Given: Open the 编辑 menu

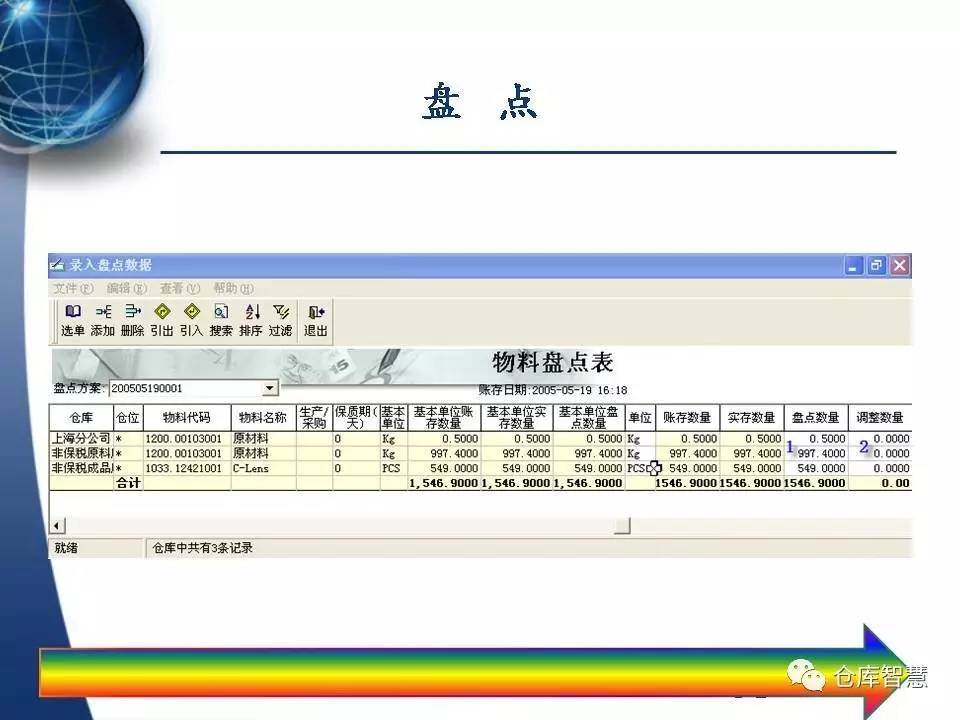Looking at the screenshot, I should [126, 288].
